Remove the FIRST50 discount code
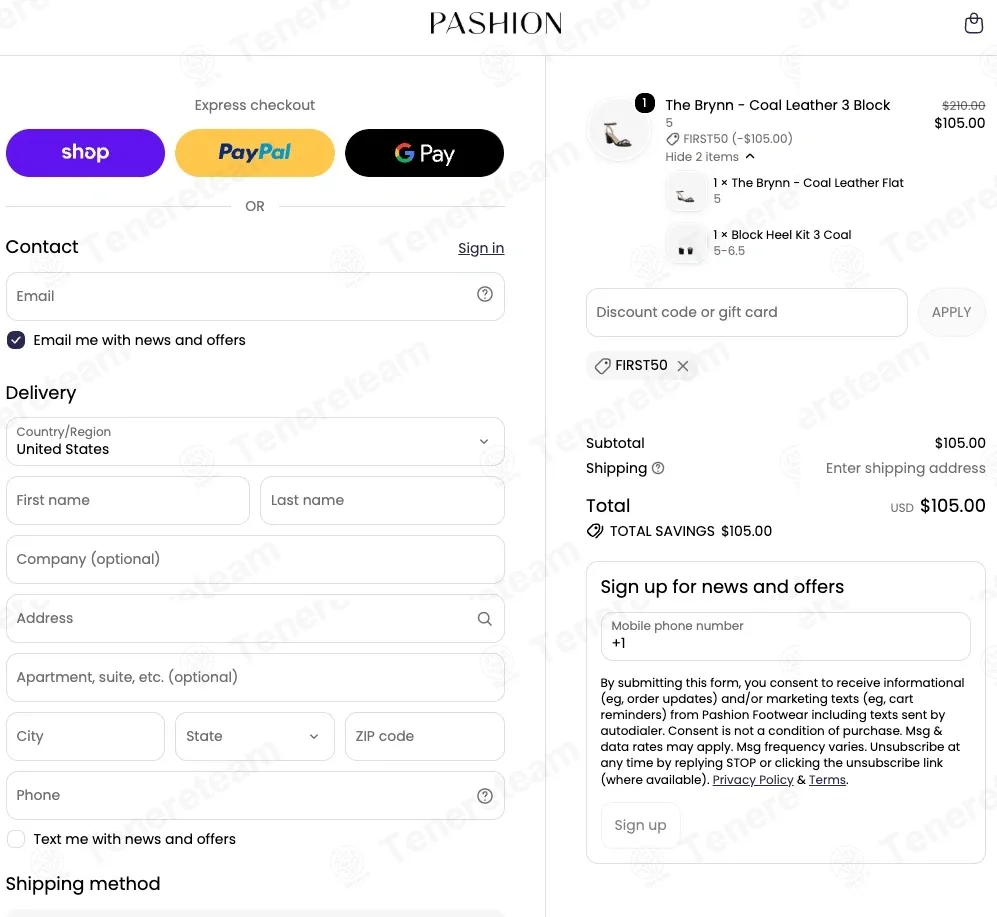This screenshot has height=917, width=997. [683, 366]
